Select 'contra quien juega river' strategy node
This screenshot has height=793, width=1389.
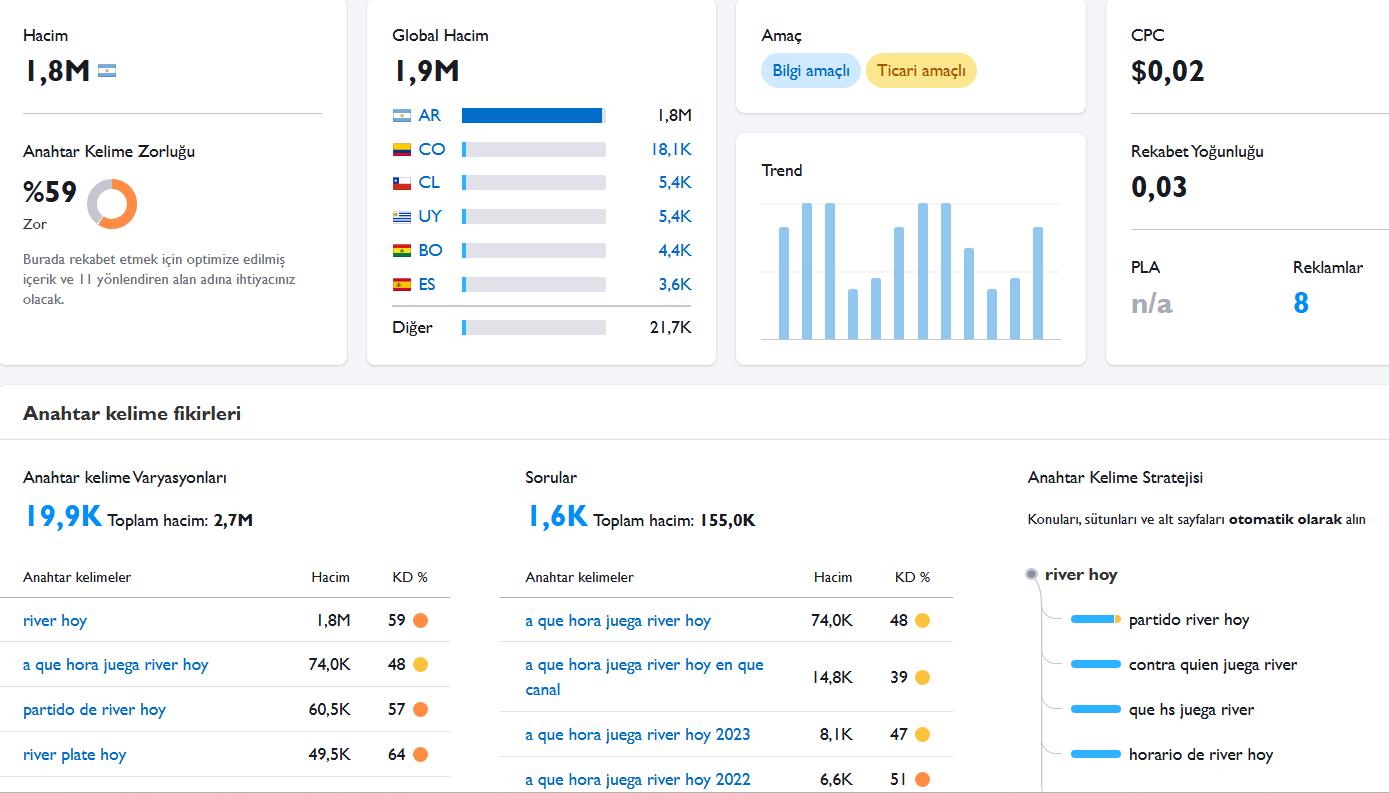1213,665
